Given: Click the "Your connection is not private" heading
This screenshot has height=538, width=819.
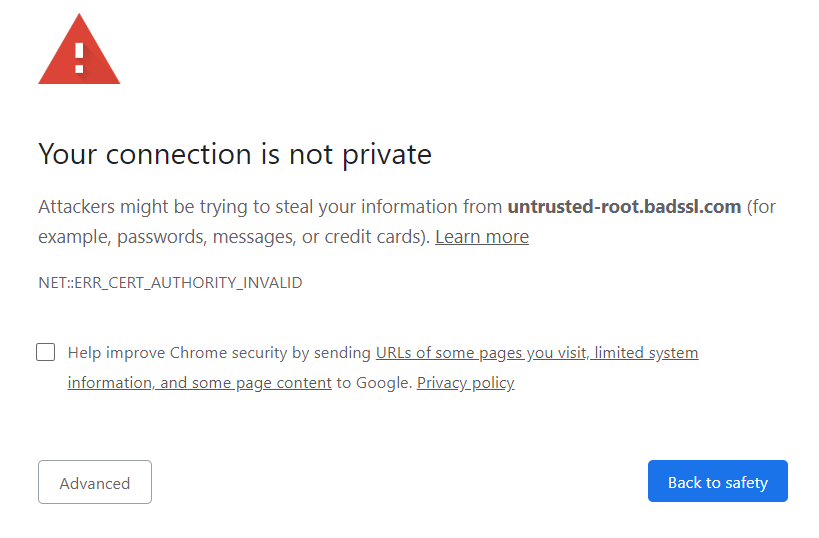Looking at the screenshot, I should [x=234, y=154].
